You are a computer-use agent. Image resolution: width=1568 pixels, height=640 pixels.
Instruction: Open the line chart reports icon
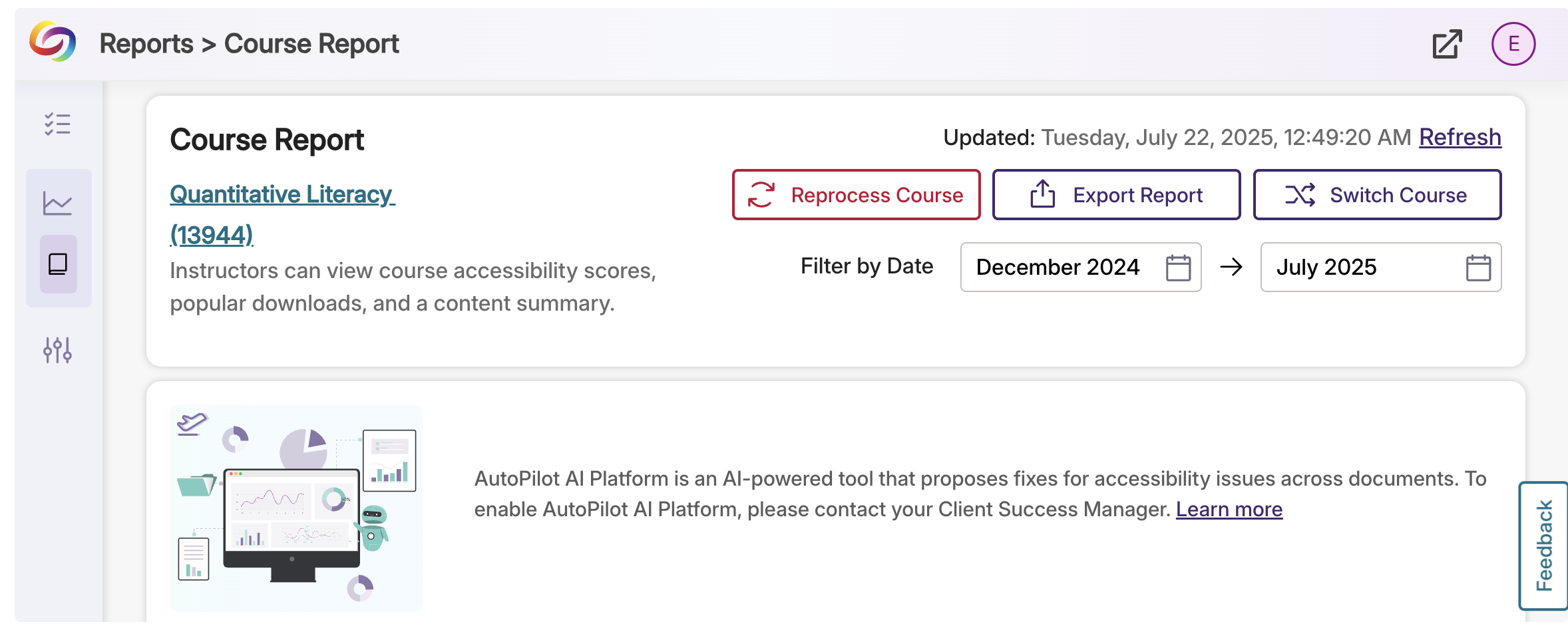[x=58, y=203]
